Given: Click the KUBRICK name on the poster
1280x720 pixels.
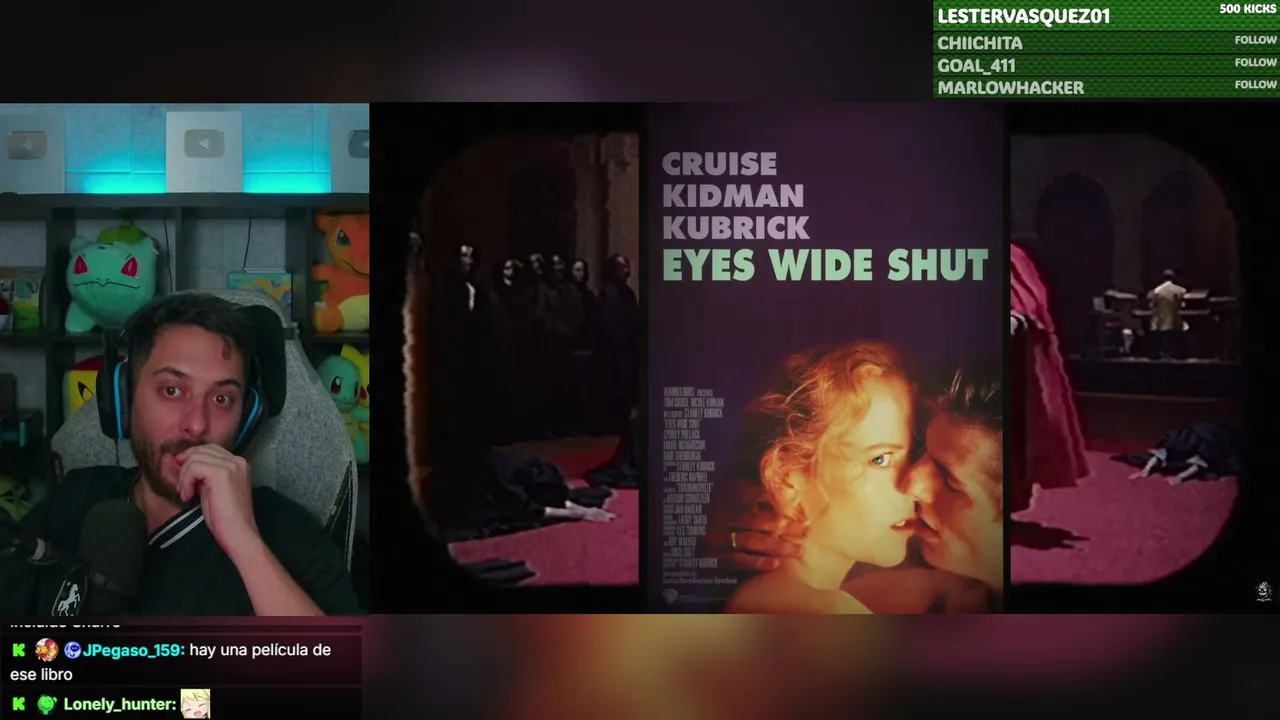Looking at the screenshot, I should coord(735,228).
